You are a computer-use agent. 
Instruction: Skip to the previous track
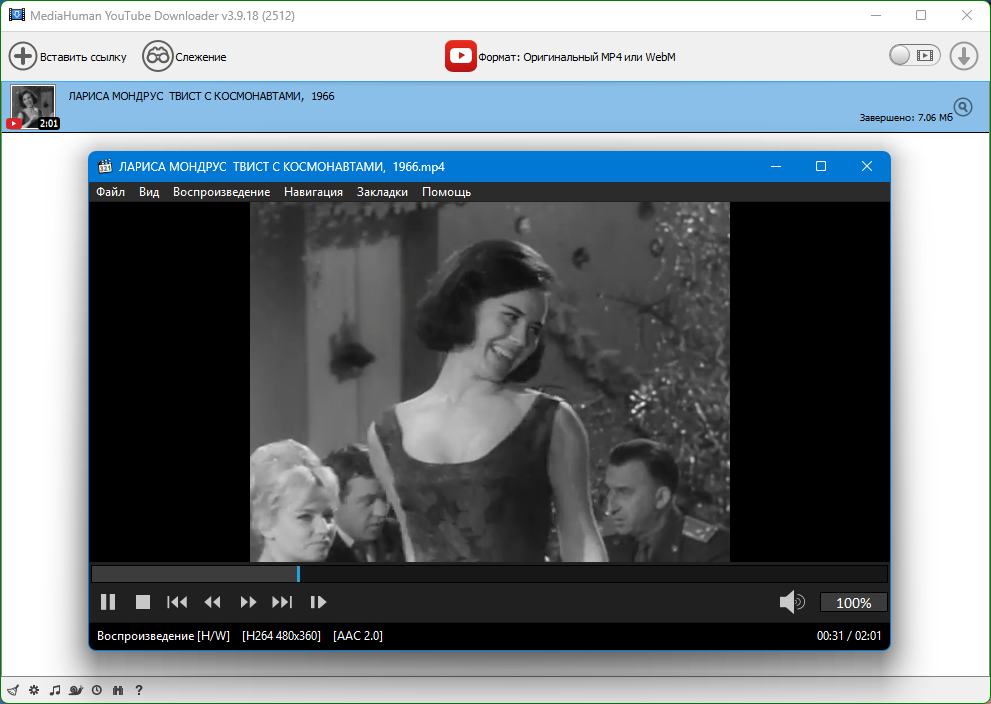(x=177, y=602)
